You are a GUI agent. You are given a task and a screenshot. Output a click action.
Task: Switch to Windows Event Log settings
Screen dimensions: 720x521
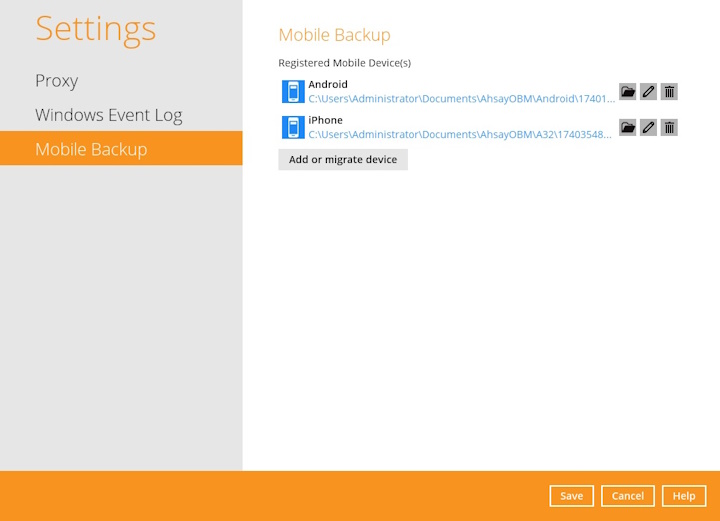coord(108,115)
